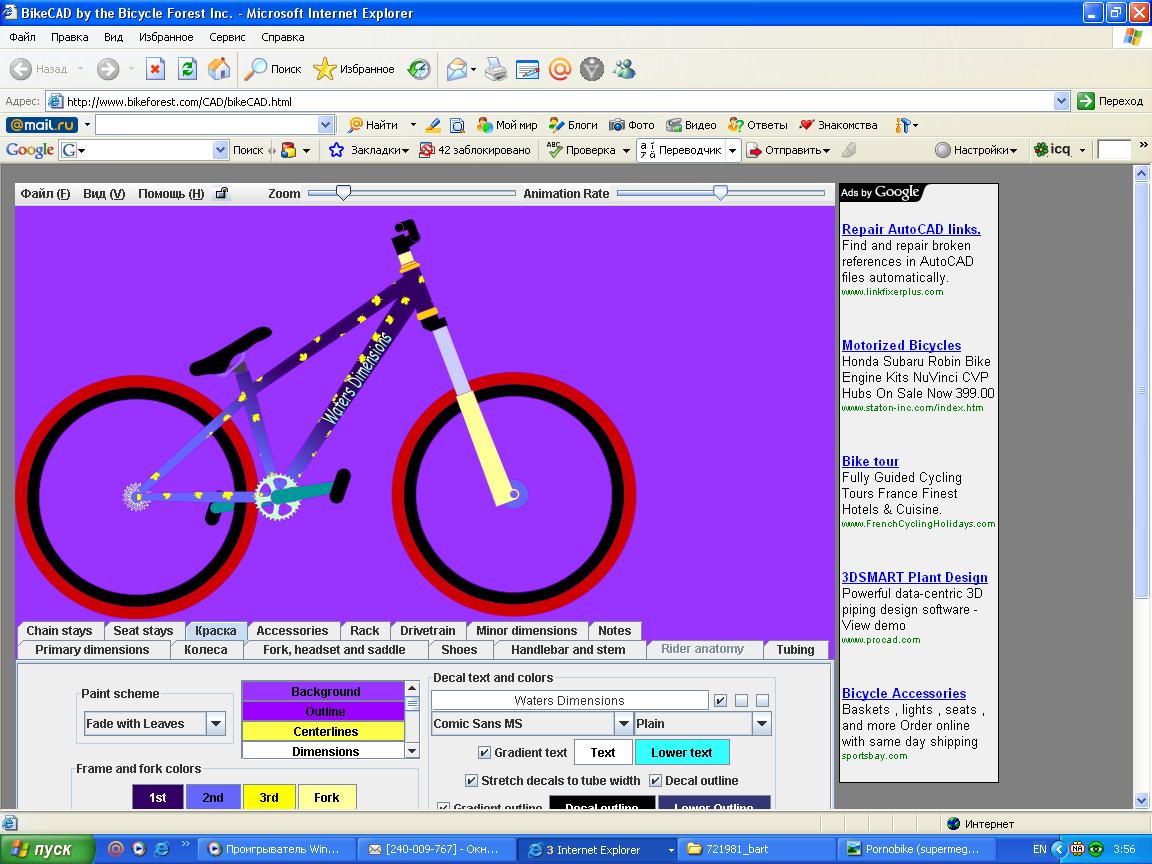This screenshot has height=864, width=1152.
Task: Click the Print icon in toolbar
Action: 496,69
